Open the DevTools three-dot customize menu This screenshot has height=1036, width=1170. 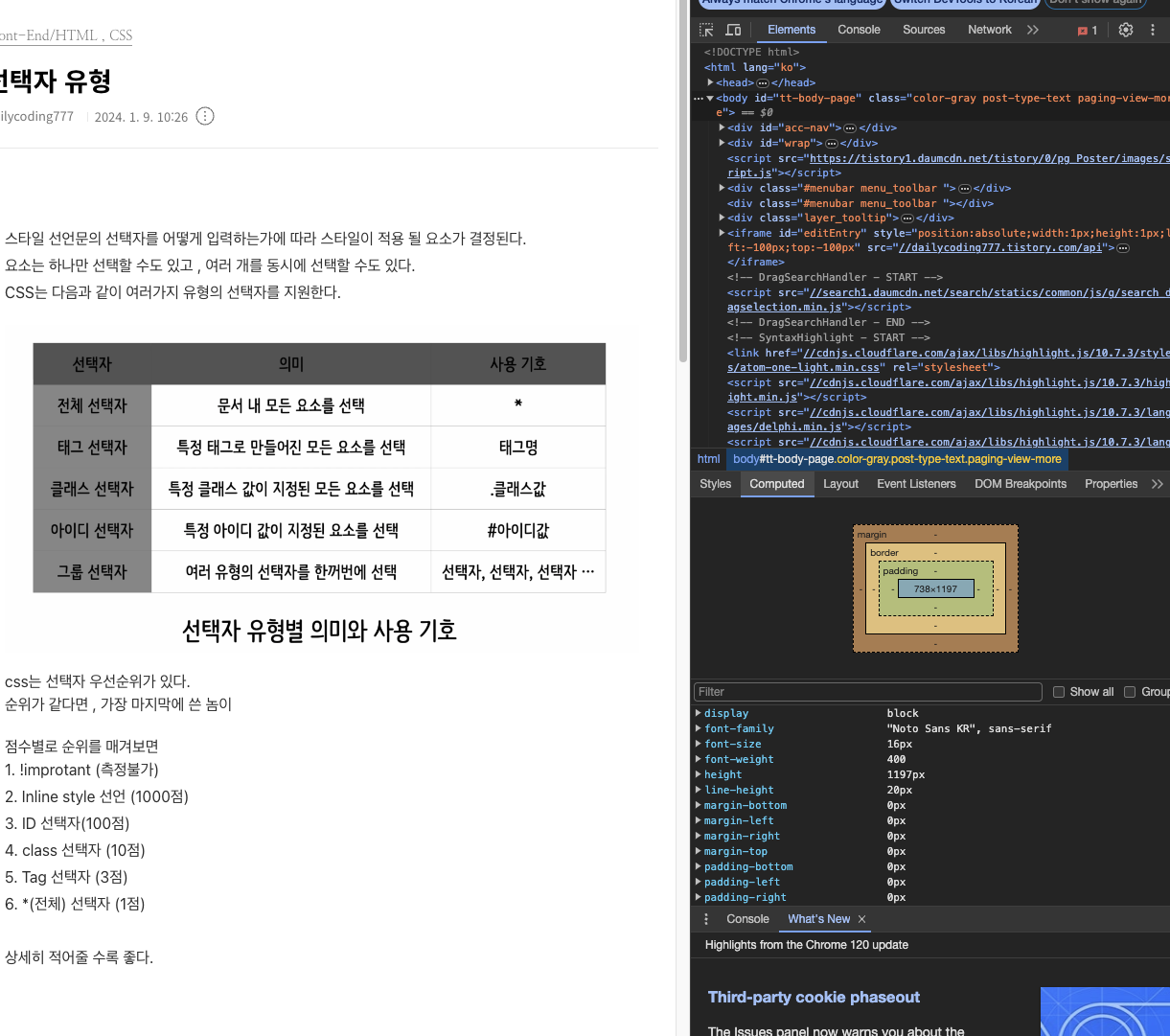pos(1153,30)
